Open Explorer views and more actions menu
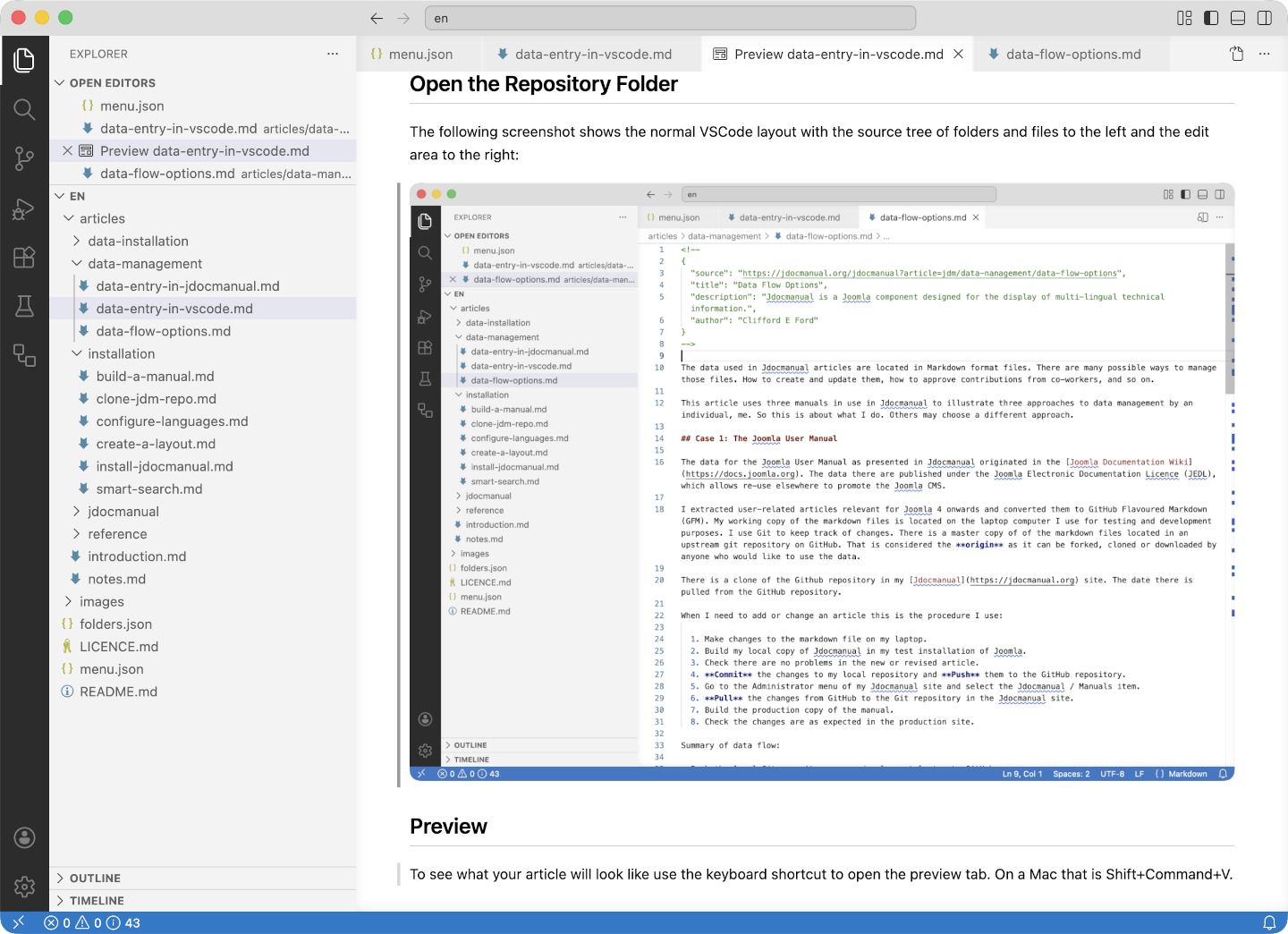Image resolution: width=1288 pixels, height=934 pixels. [x=333, y=54]
